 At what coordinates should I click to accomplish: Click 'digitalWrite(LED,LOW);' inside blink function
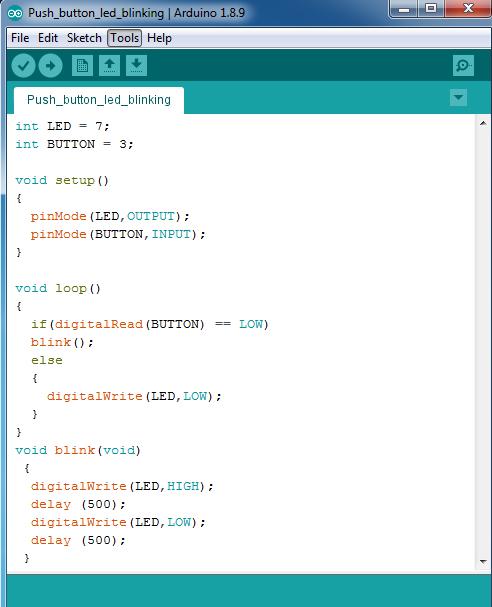[x=118, y=522]
